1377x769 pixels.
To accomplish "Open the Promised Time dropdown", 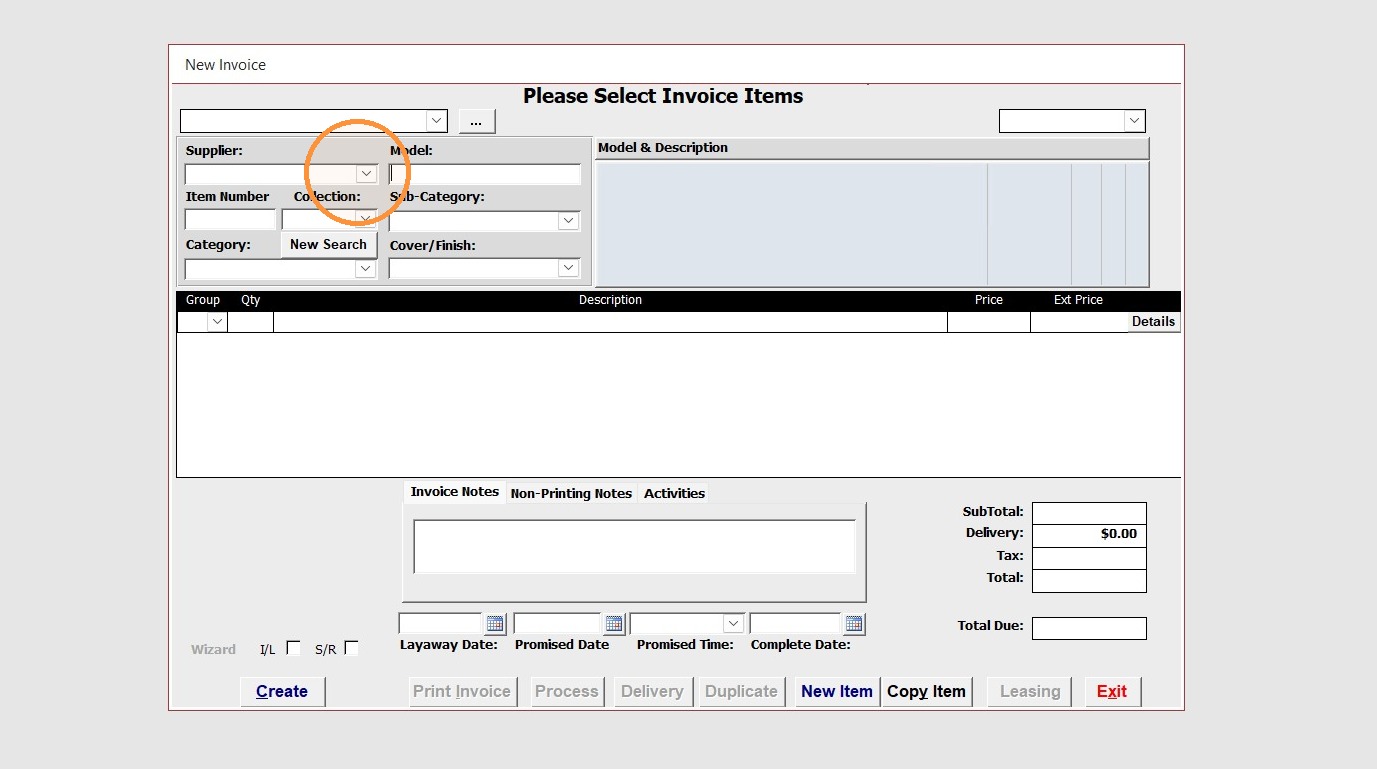I will [733, 624].
